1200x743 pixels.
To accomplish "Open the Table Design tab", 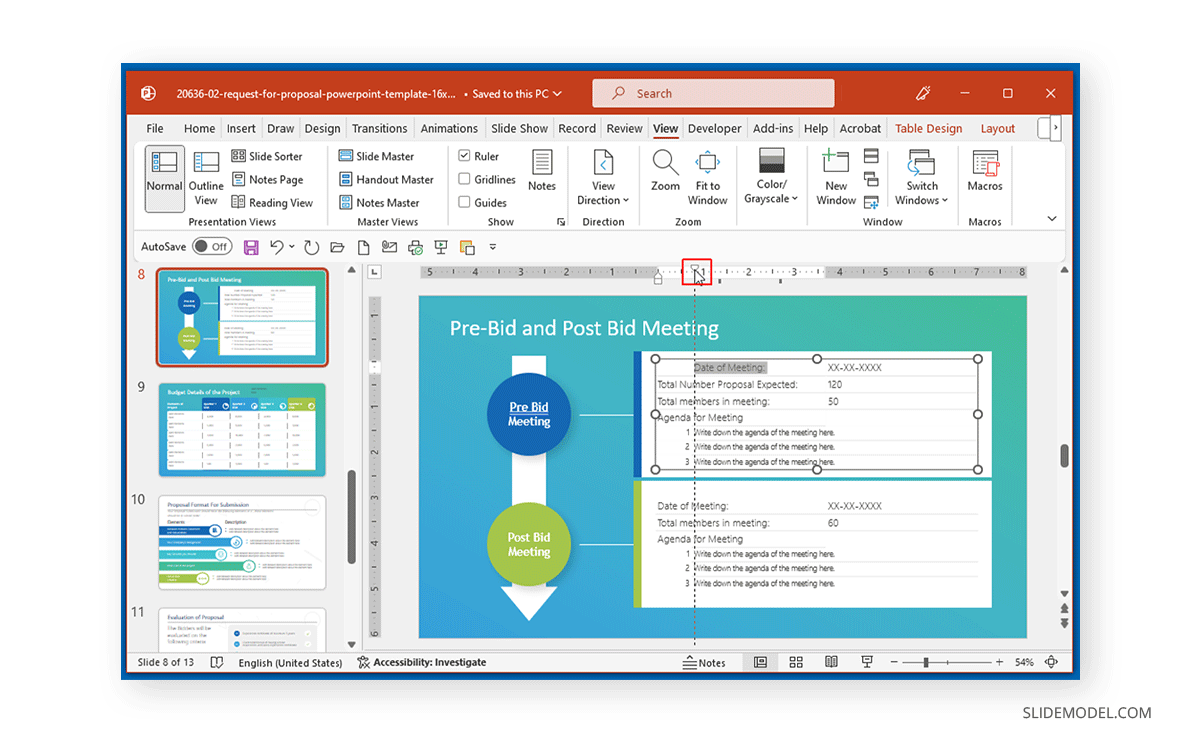I will click(x=928, y=128).
